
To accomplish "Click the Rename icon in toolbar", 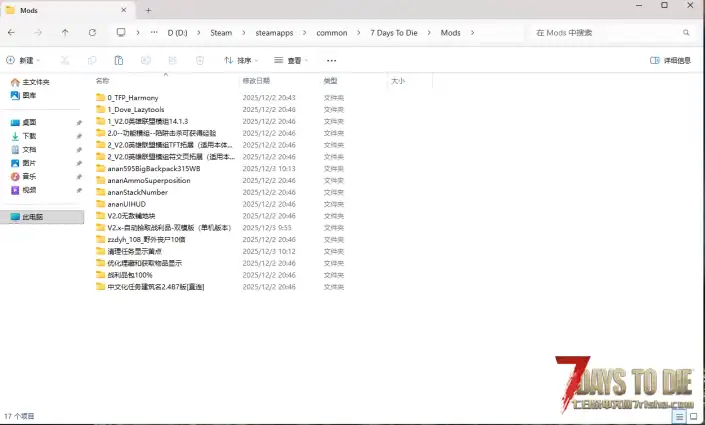I will (x=146, y=60).
